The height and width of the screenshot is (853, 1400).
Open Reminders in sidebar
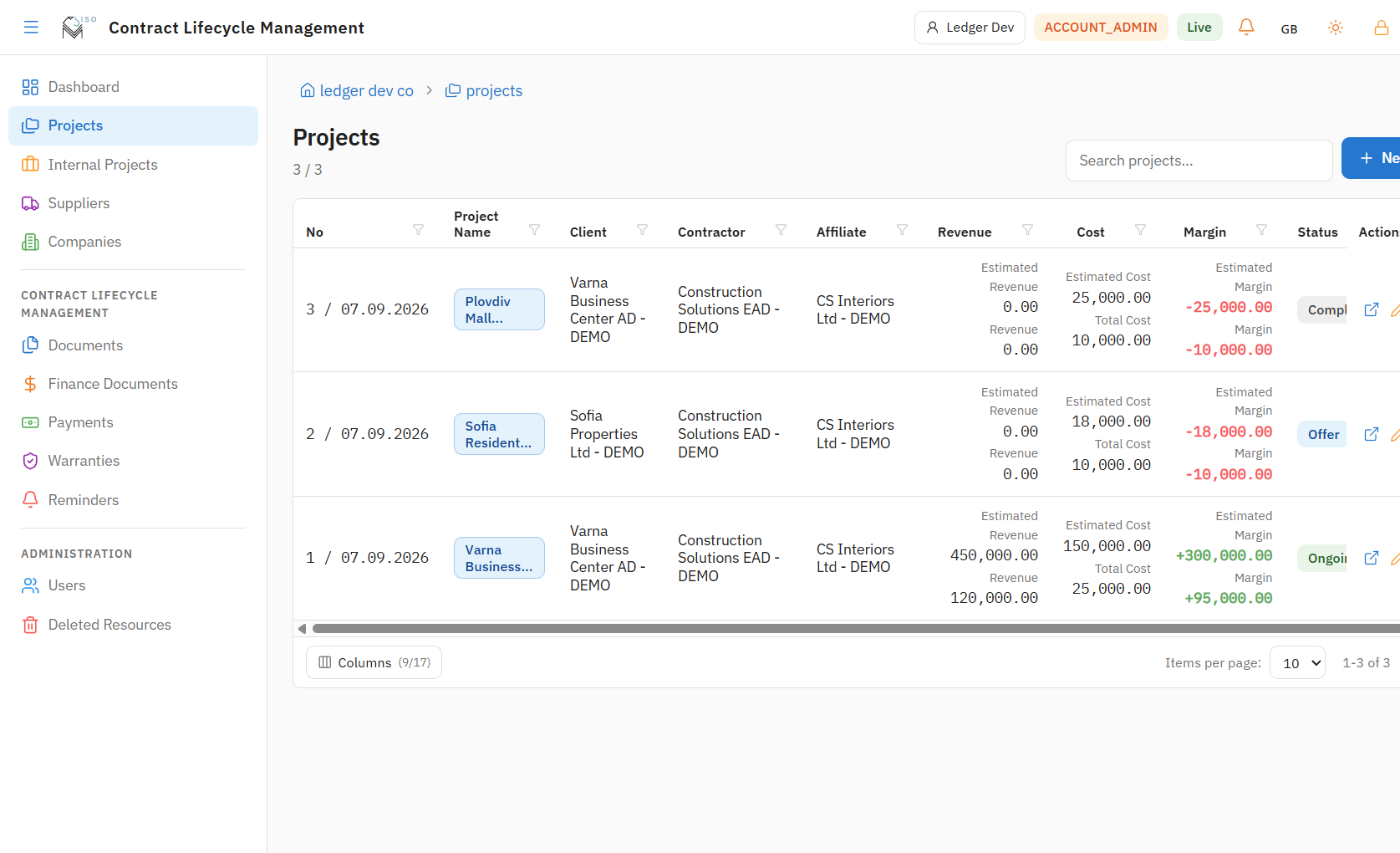(x=133, y=500)
